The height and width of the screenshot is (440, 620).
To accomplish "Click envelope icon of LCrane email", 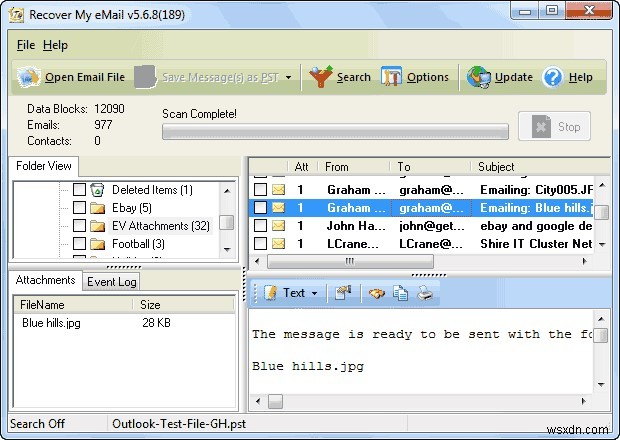I will [278, 244].
